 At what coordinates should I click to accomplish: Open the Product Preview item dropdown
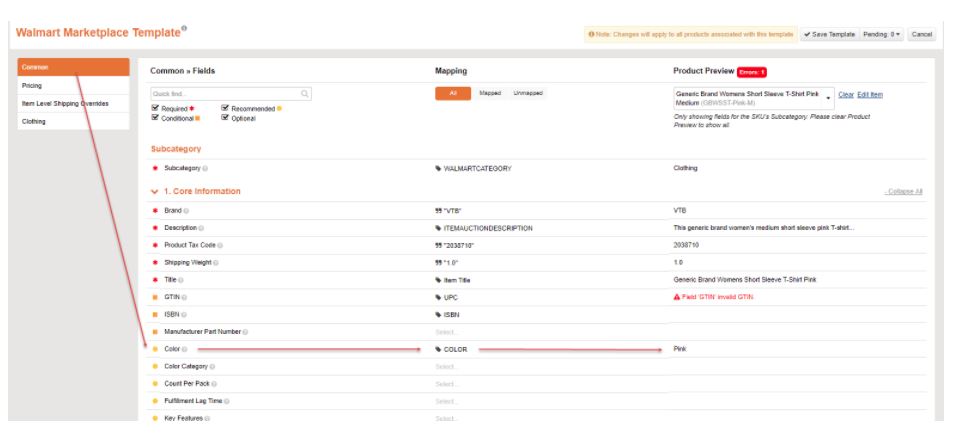click(x=828, y=97)
